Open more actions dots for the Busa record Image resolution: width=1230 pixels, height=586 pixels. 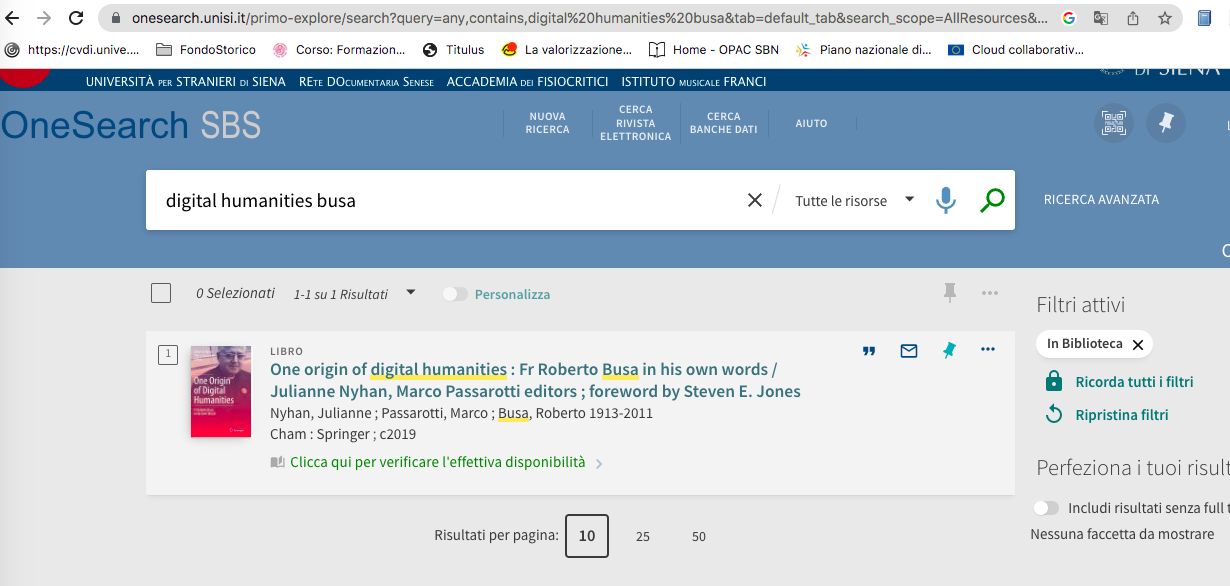point(988,350)
